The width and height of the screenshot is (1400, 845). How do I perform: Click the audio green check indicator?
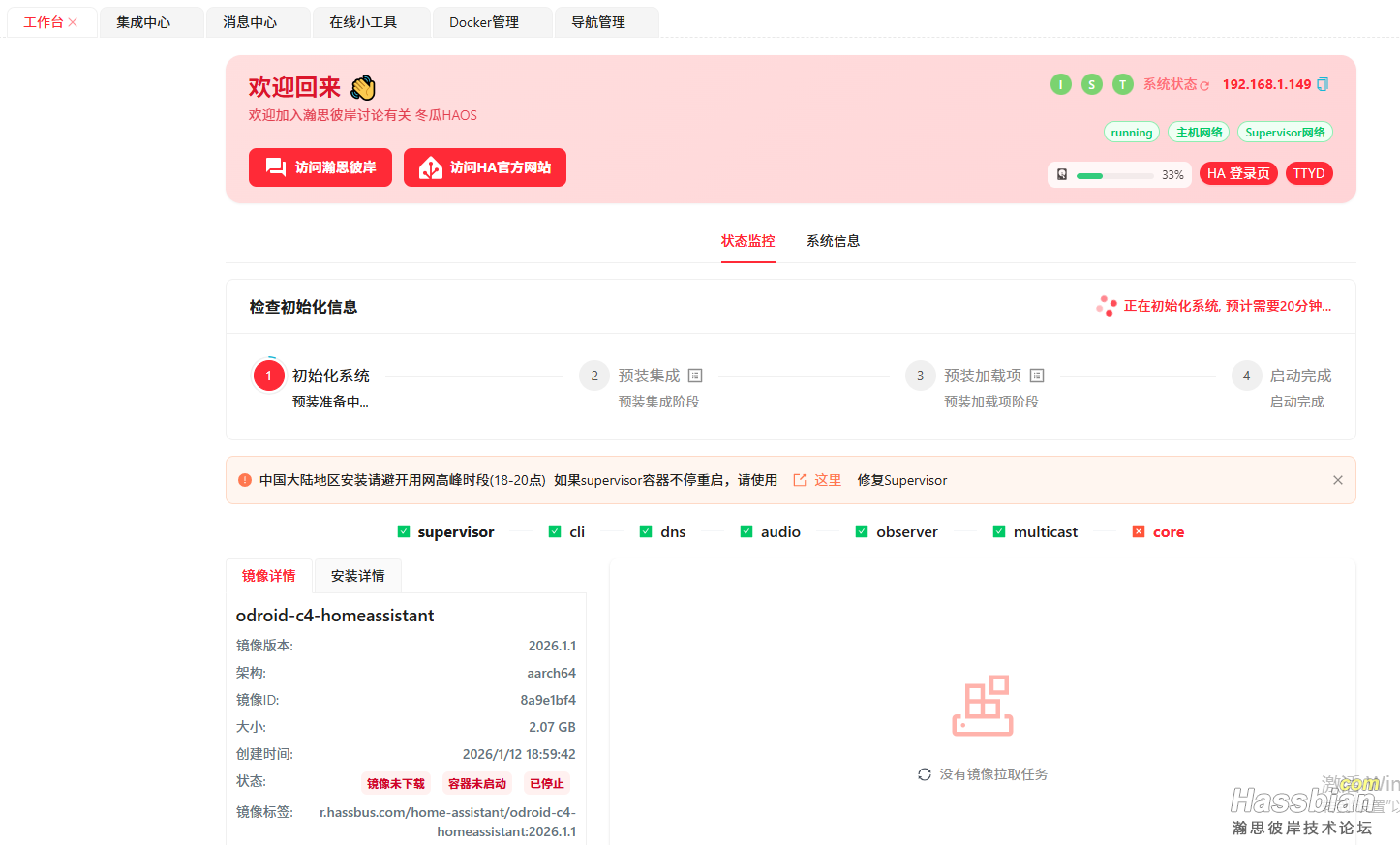pyautogui.click(x=746, y=531)
